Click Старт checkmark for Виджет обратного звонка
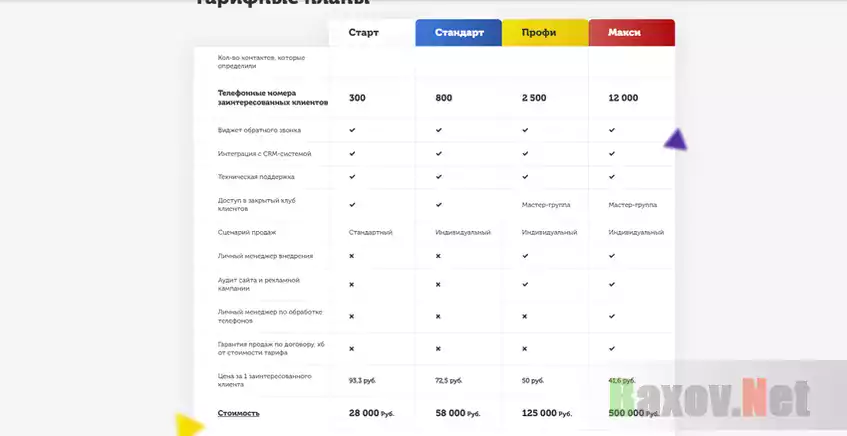The width and height of the screenshot is (847, 436). click(352, 130)
